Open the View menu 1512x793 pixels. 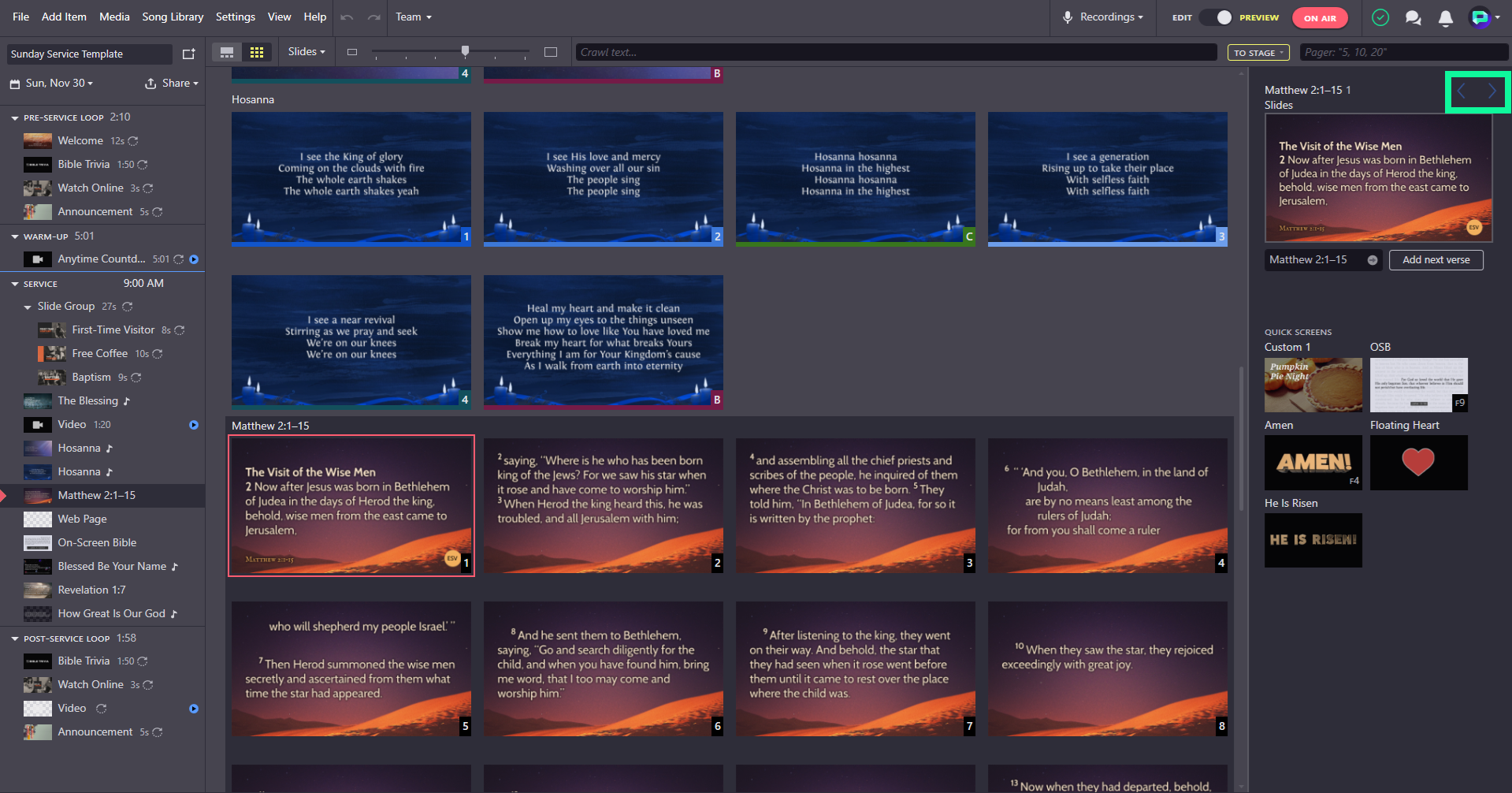pos(279,17)
